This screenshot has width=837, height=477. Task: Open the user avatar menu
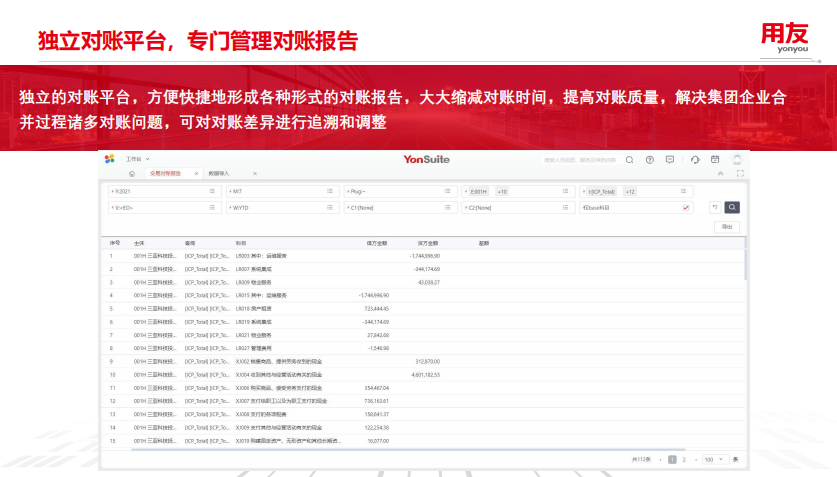click(x=737, y=160)
